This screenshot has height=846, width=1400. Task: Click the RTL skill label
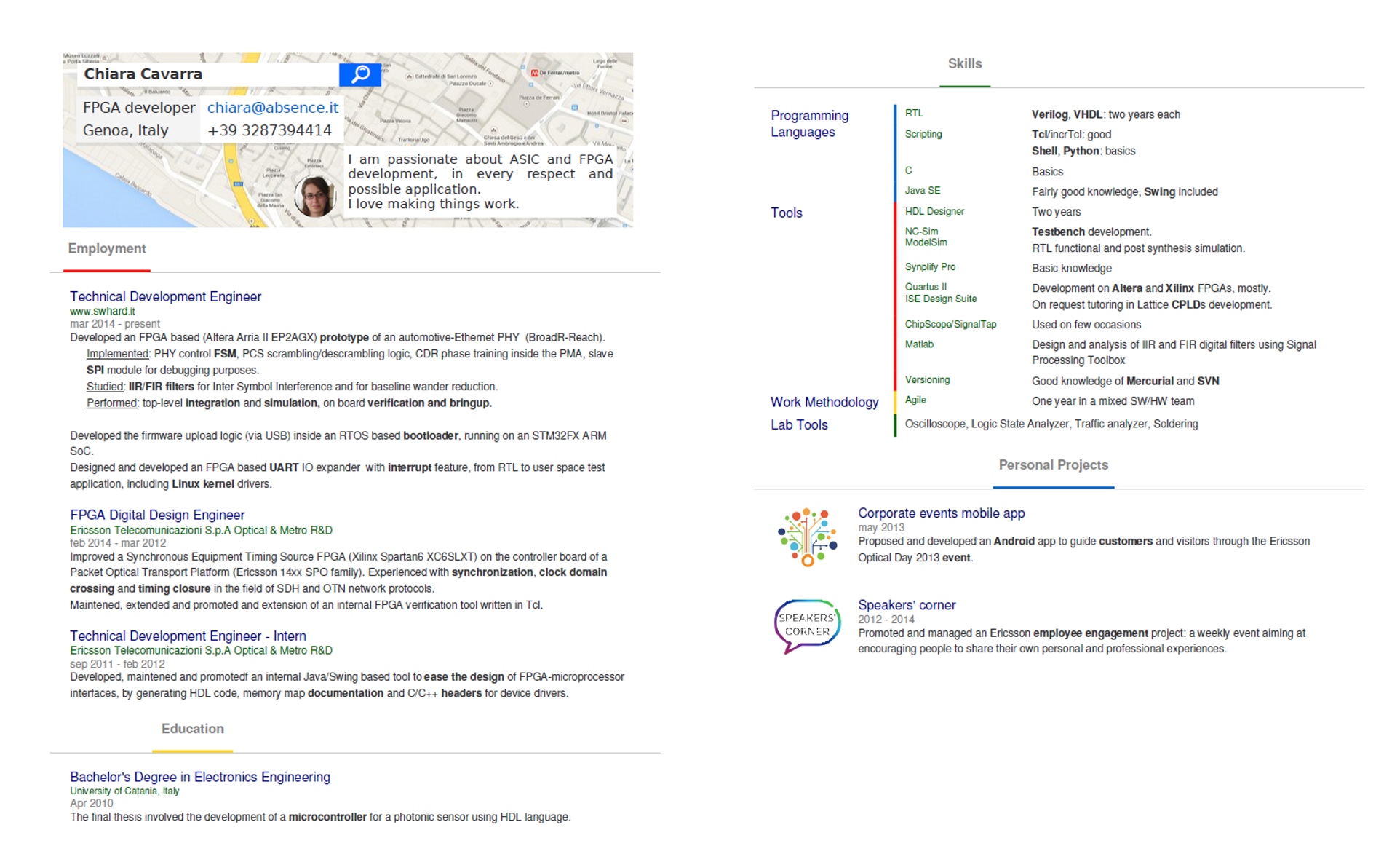pos(914,113)
